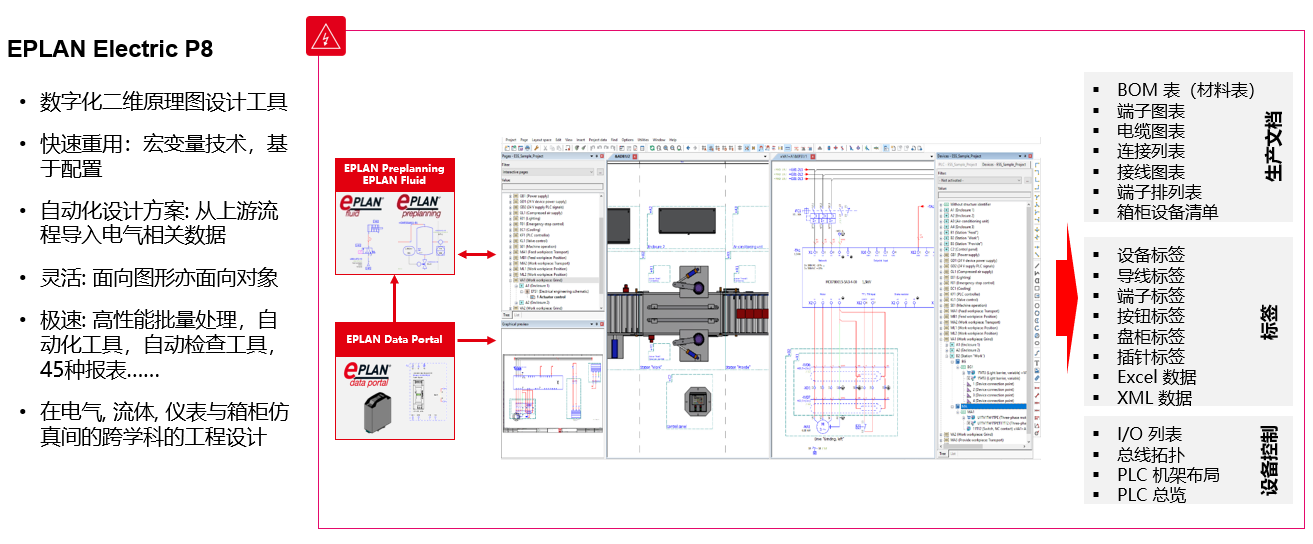Image resolution: width=1313 pixels, height=544 pixels.
Task: Expand KF1 (PLC controller) in Pages tree
Action: pos(510,235)
